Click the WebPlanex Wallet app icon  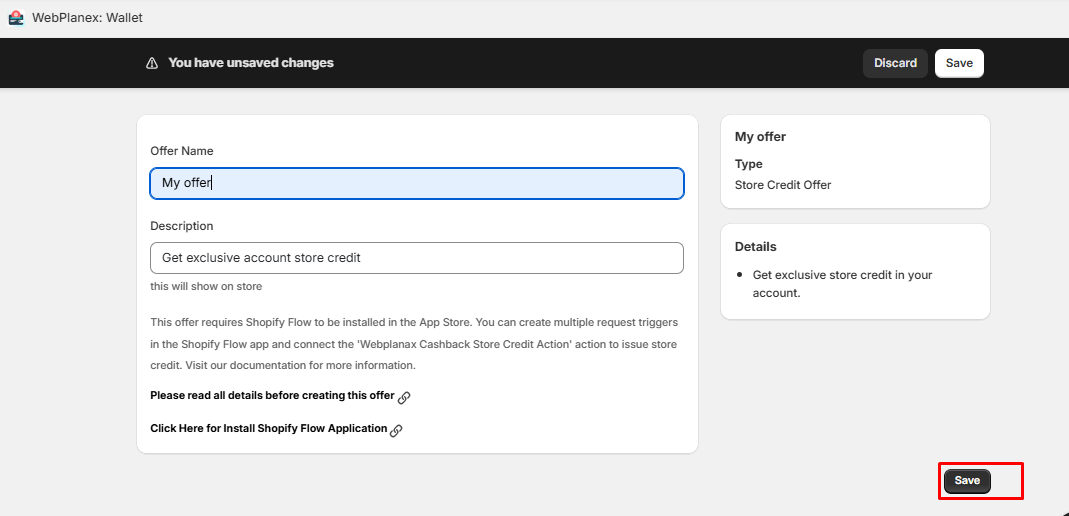pos(16,18)
